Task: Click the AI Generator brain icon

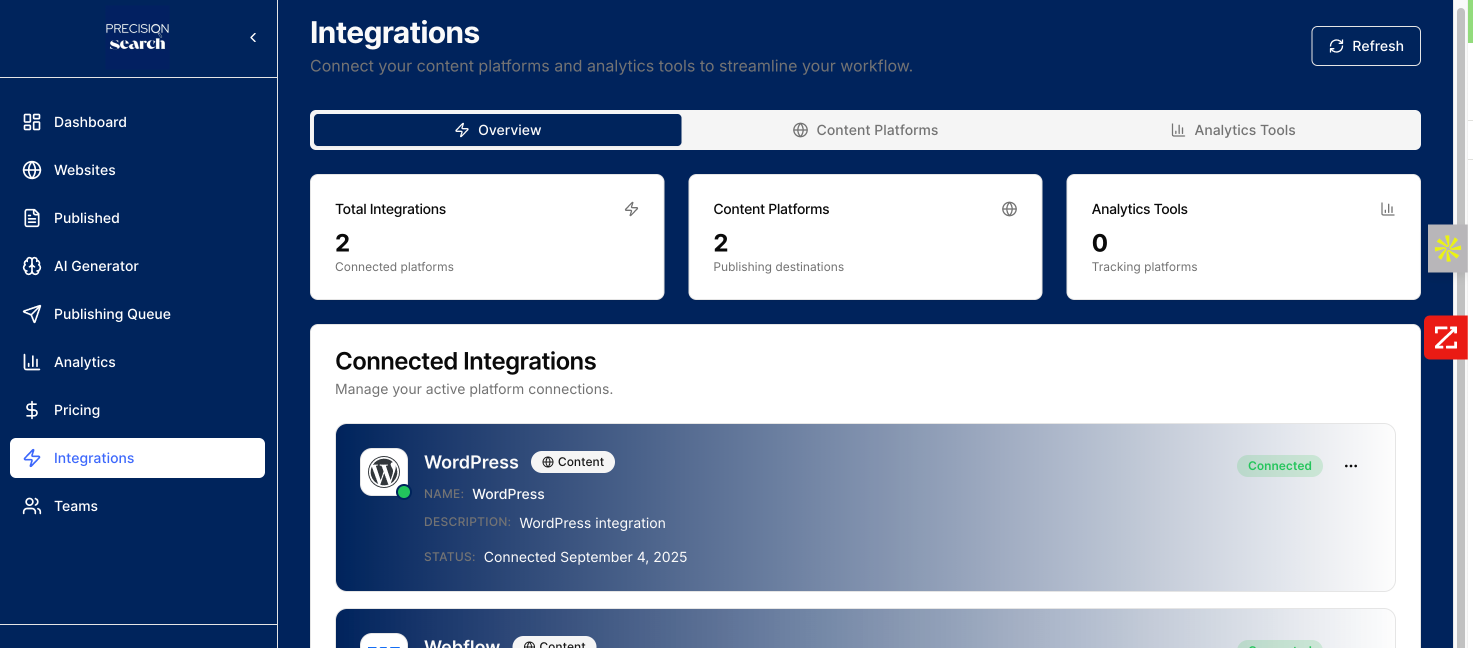Action: point(32,266)
